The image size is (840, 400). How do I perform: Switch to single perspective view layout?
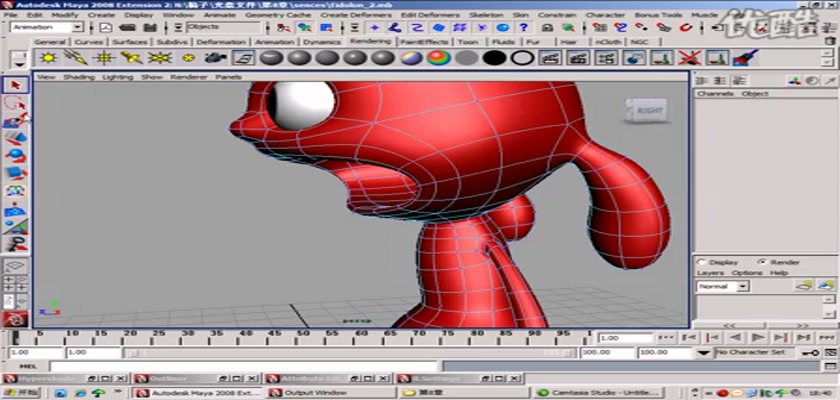16,266
